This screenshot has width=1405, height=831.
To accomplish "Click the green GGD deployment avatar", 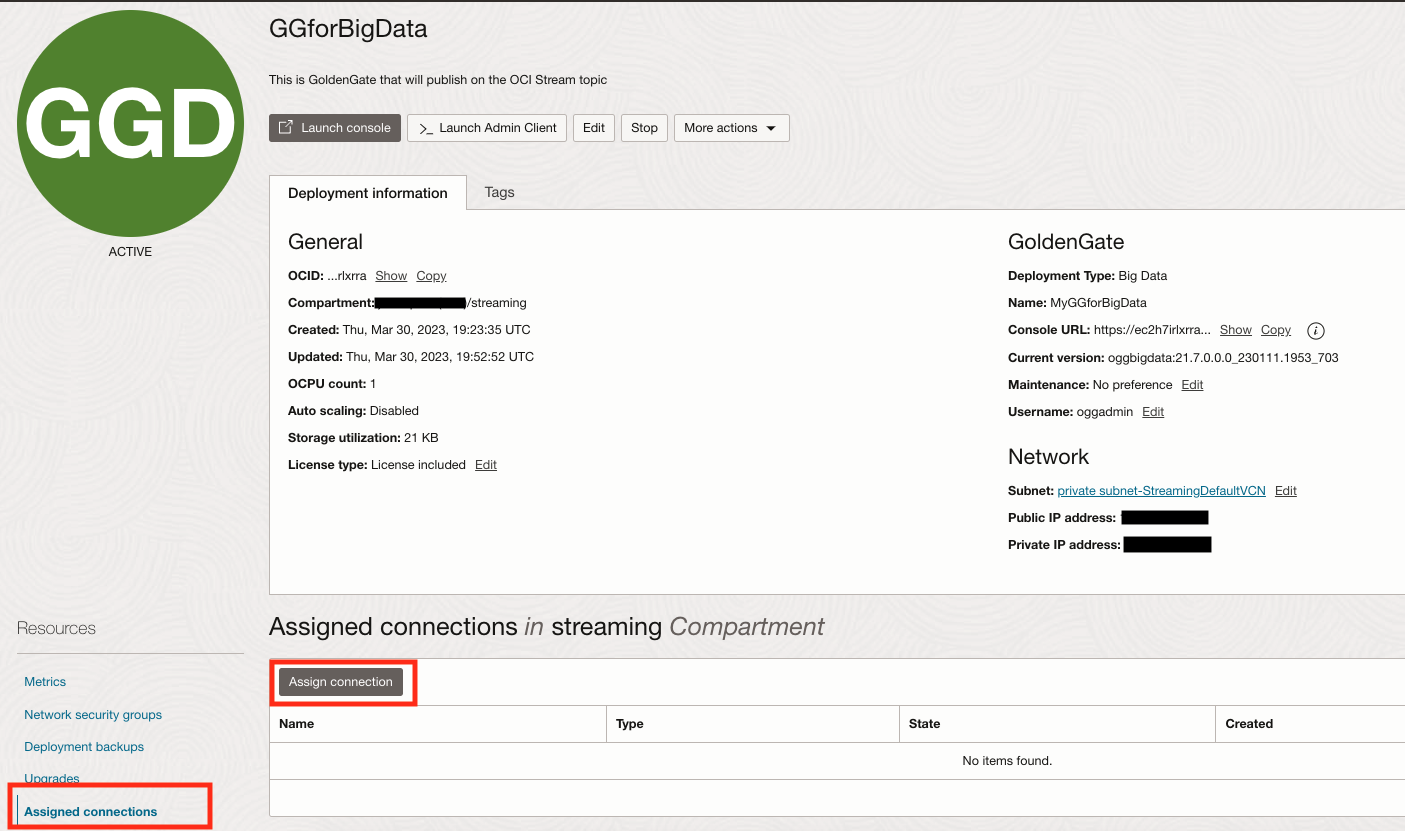I will coord(130,123).
